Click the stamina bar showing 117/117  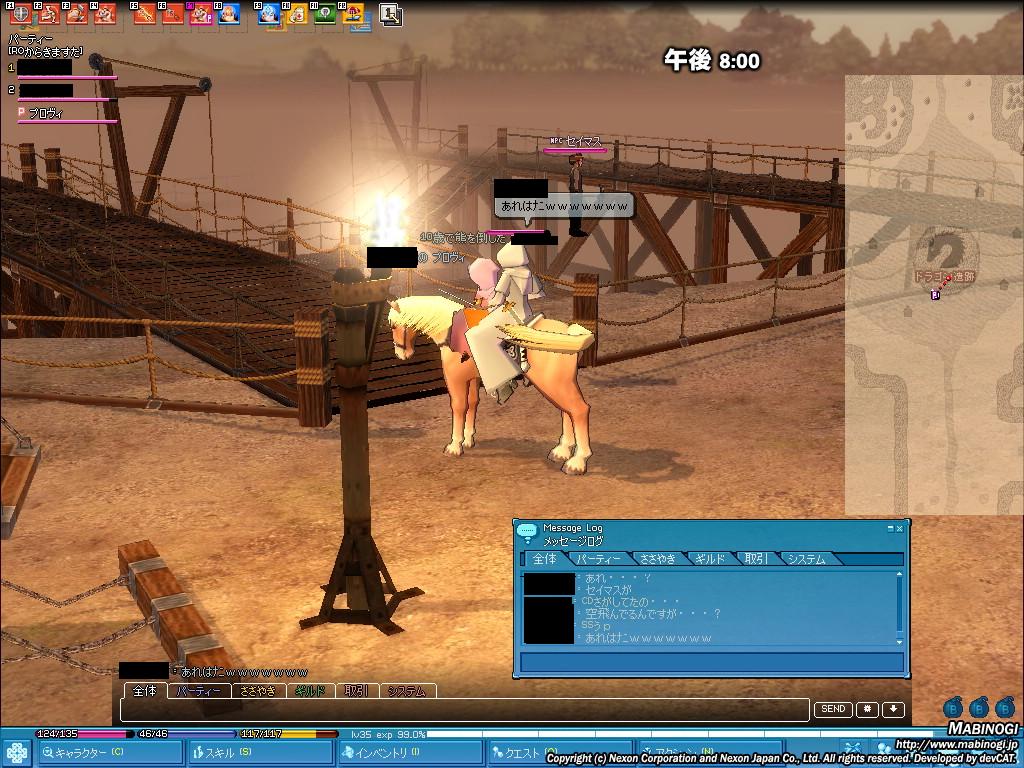pyautogui.click(x=289, y=734)
